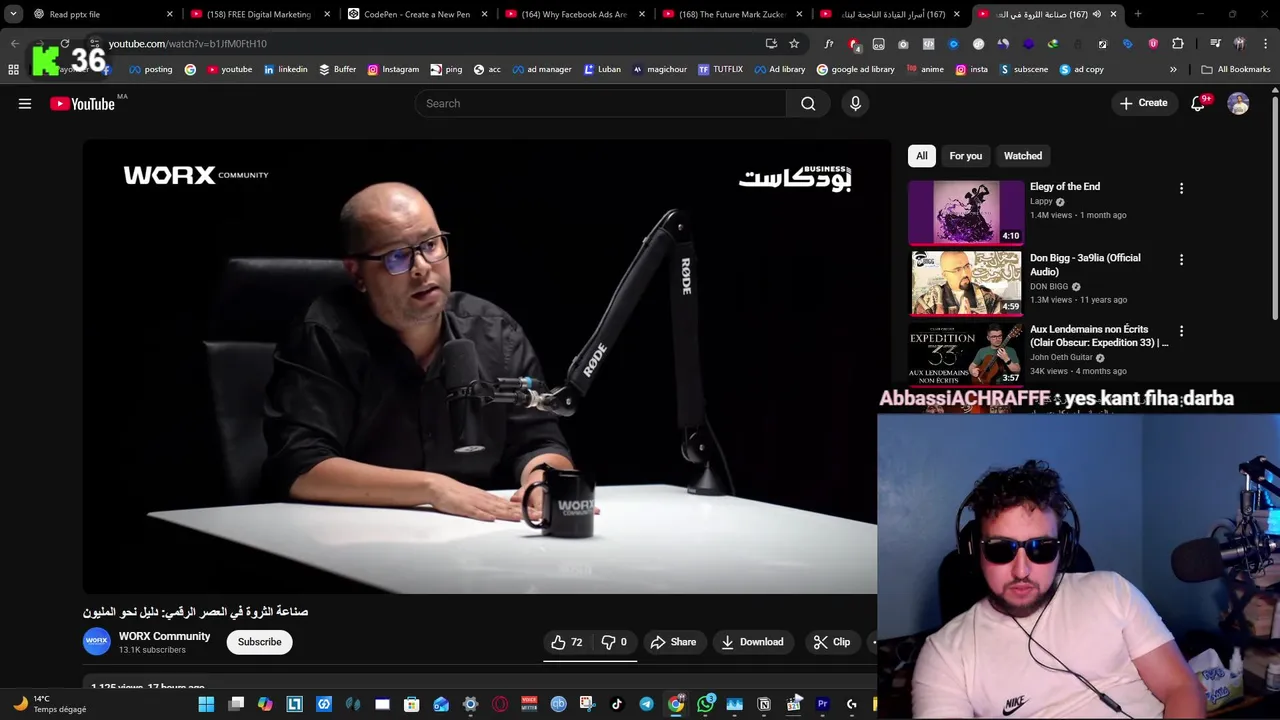Screen dimensions: 1280x720
Task: Open Google Chrome from the taskbar
Action: pyautogui.click(x=676, y=705)
